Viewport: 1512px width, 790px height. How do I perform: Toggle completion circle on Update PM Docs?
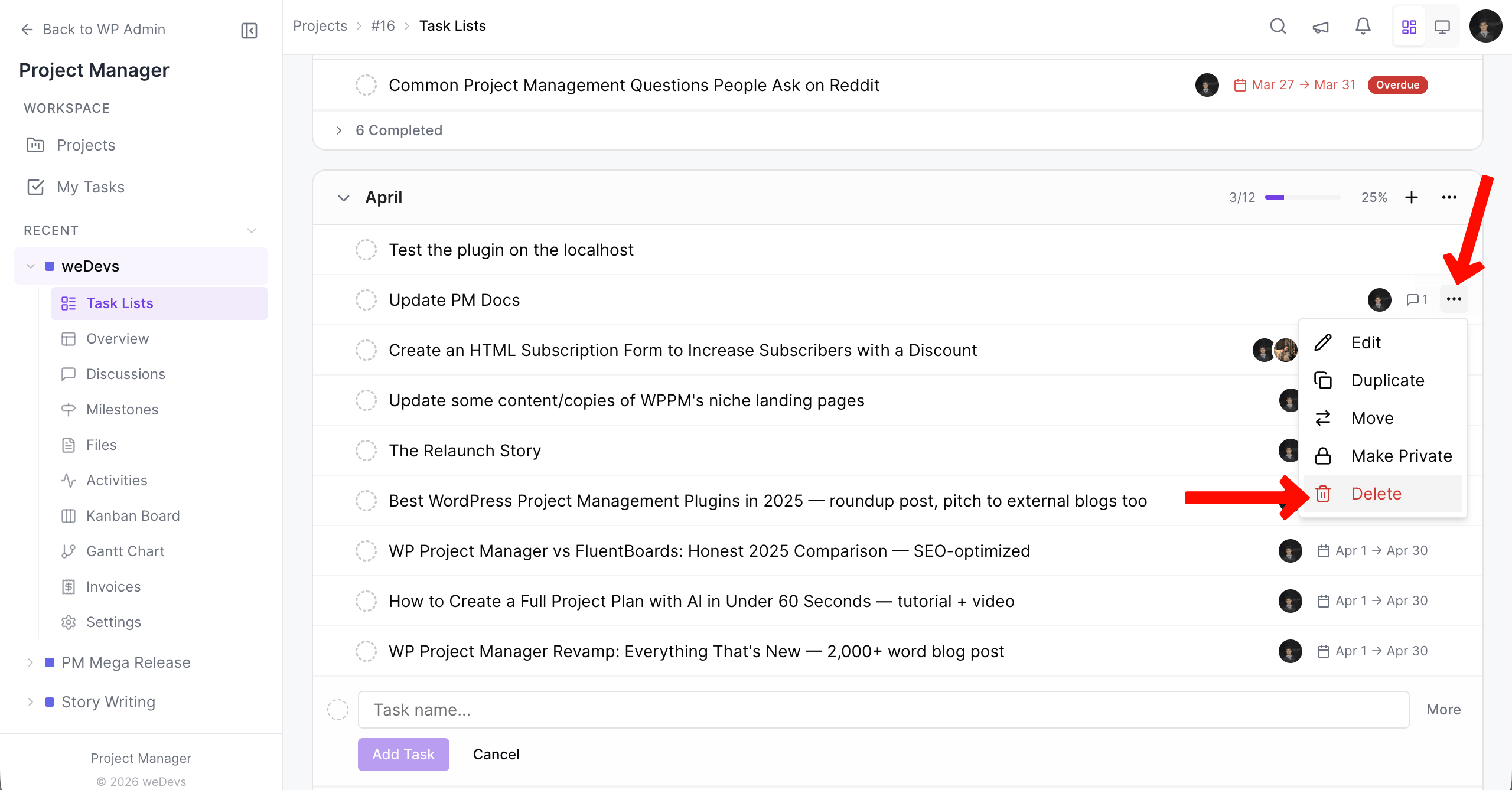tap(366, 299)
